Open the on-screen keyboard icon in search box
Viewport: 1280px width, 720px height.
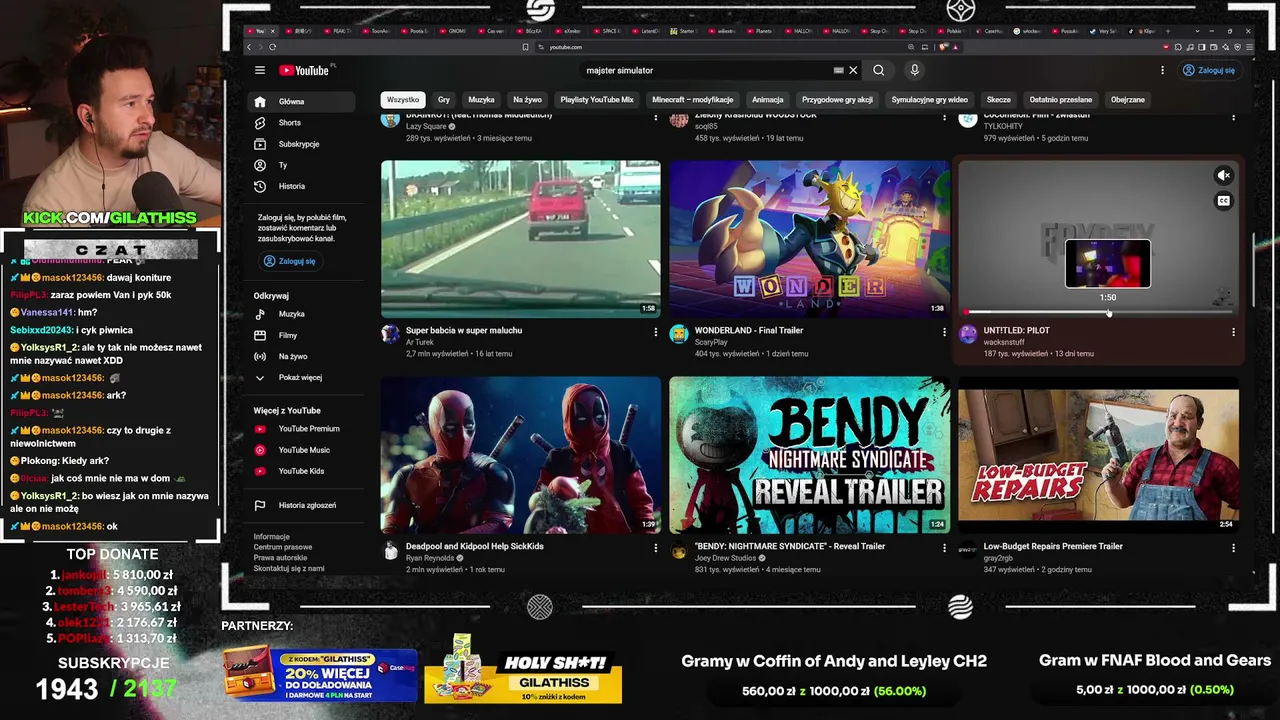tap(838, 70)
